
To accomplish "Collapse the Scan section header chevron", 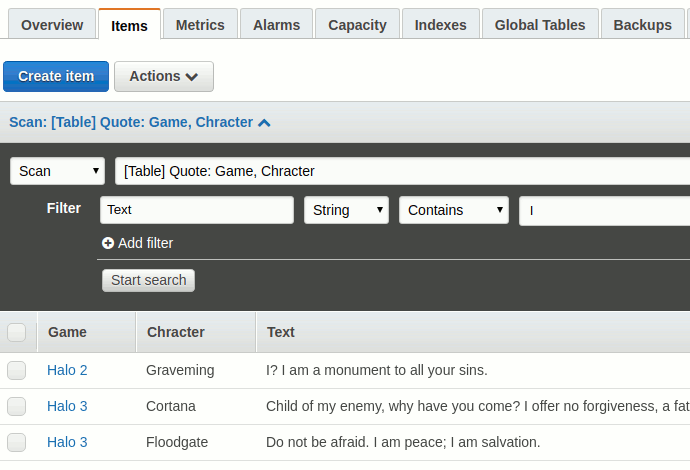I will (x=264, y=122).
